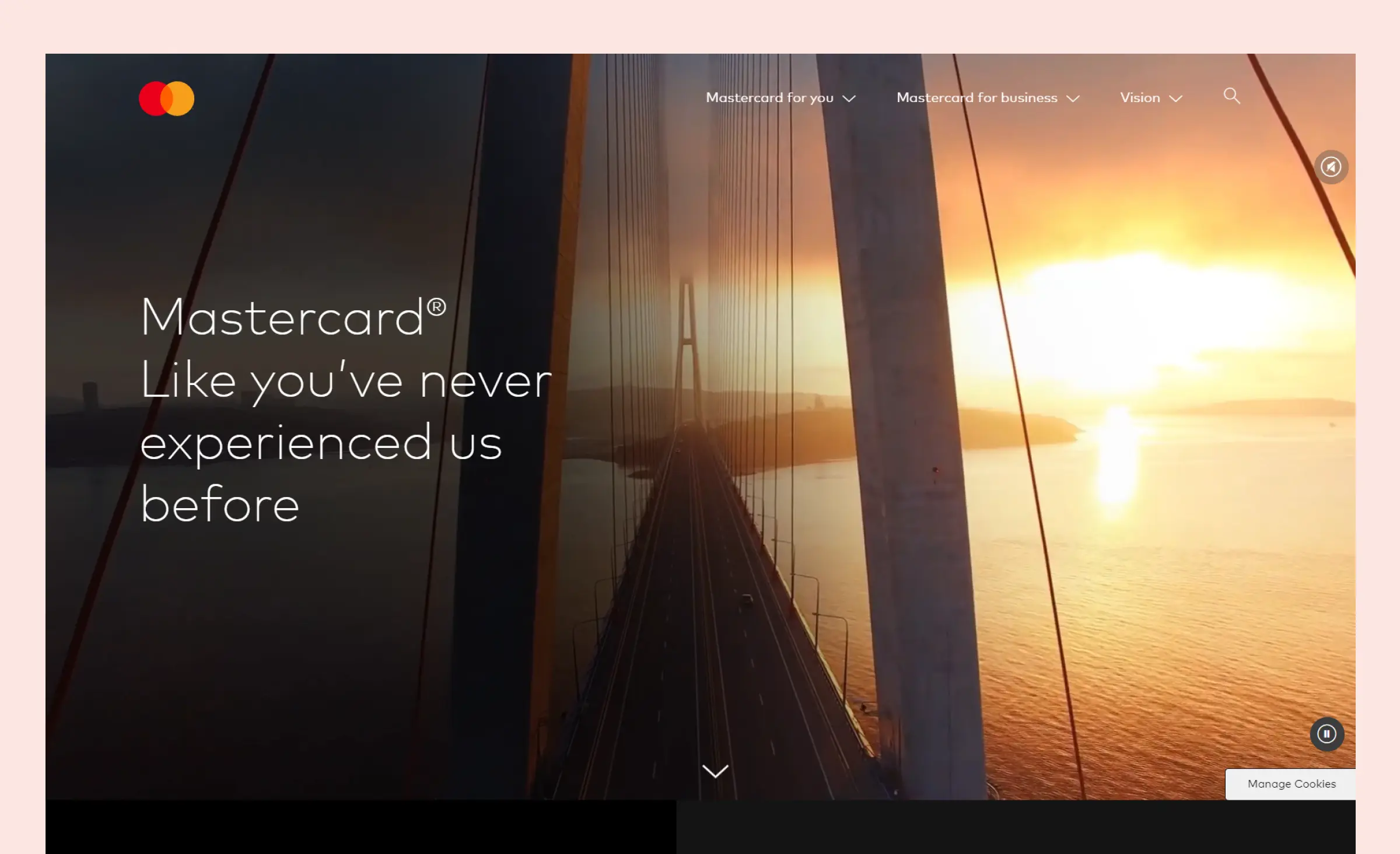This screenshot has width=1400, height=854.
Task: Click the Mastercard logo icon
Action: (167, 99)
